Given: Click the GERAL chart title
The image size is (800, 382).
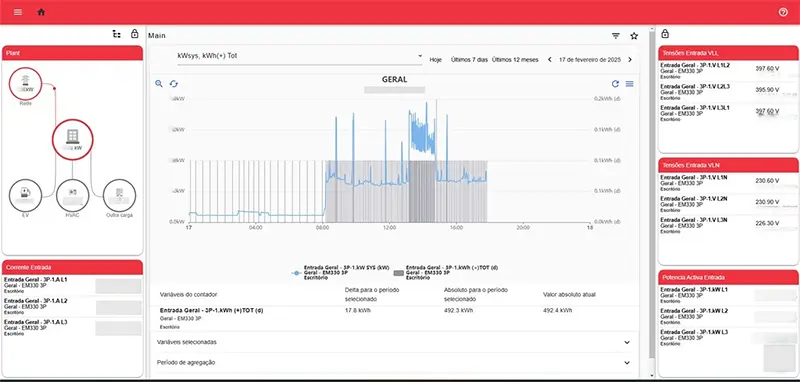Looking at the screenshot, I should pyautogui.click(x=394, y=80).
